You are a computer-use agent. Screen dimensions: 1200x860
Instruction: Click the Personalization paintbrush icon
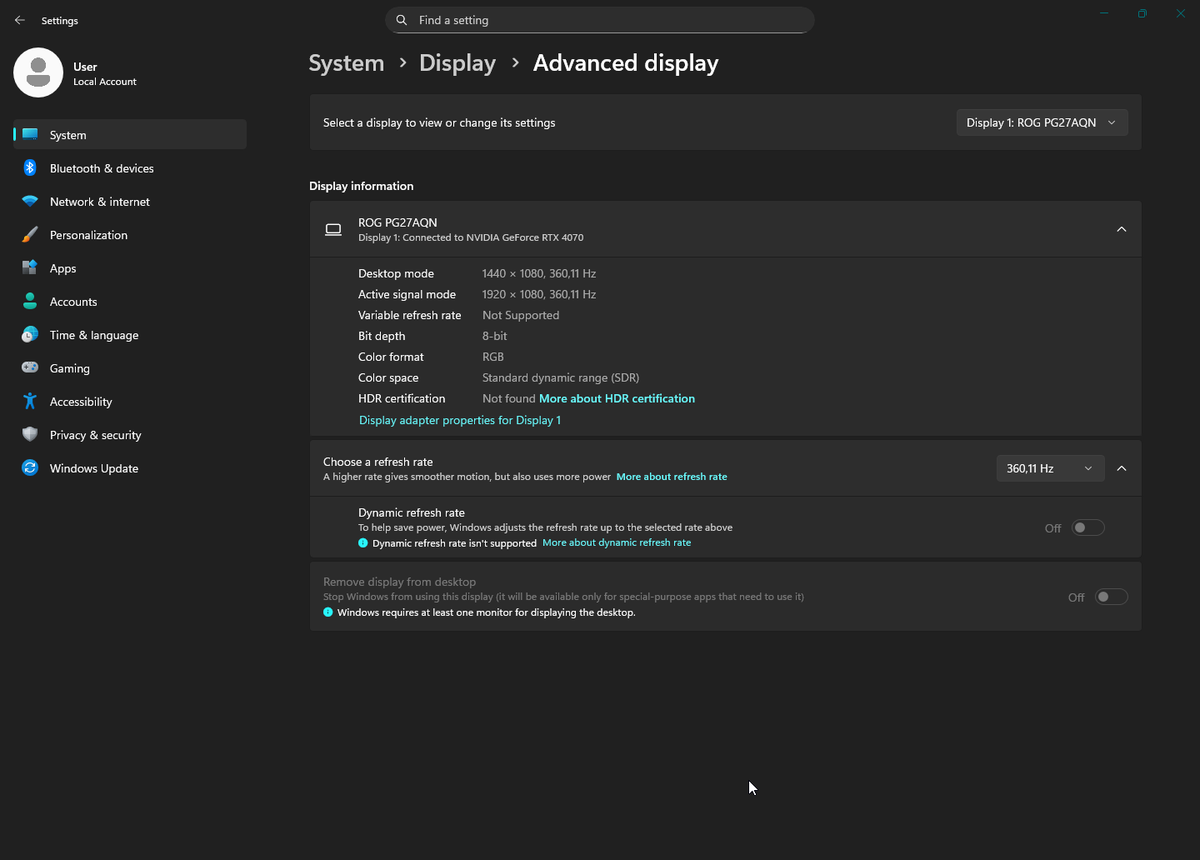[x=30, y=235]
